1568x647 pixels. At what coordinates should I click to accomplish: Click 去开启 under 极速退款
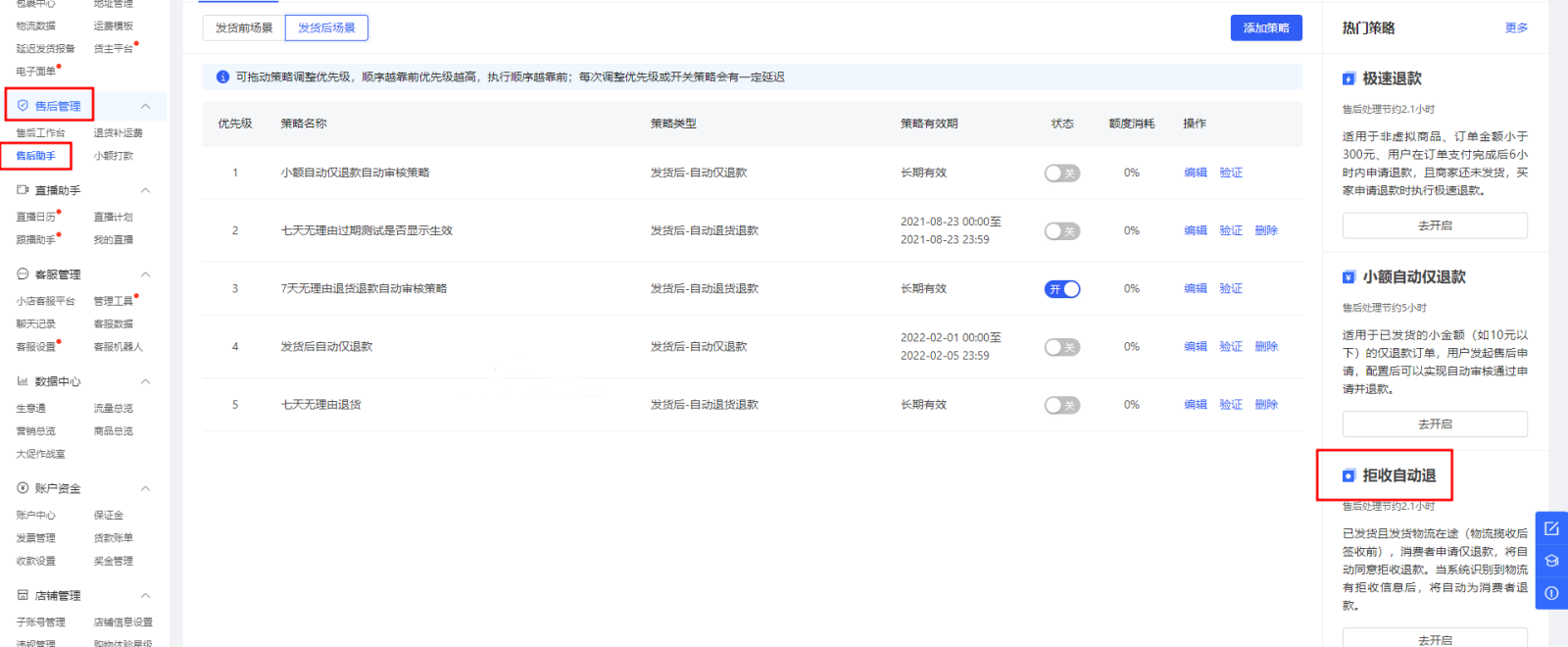pos(1434,225)
